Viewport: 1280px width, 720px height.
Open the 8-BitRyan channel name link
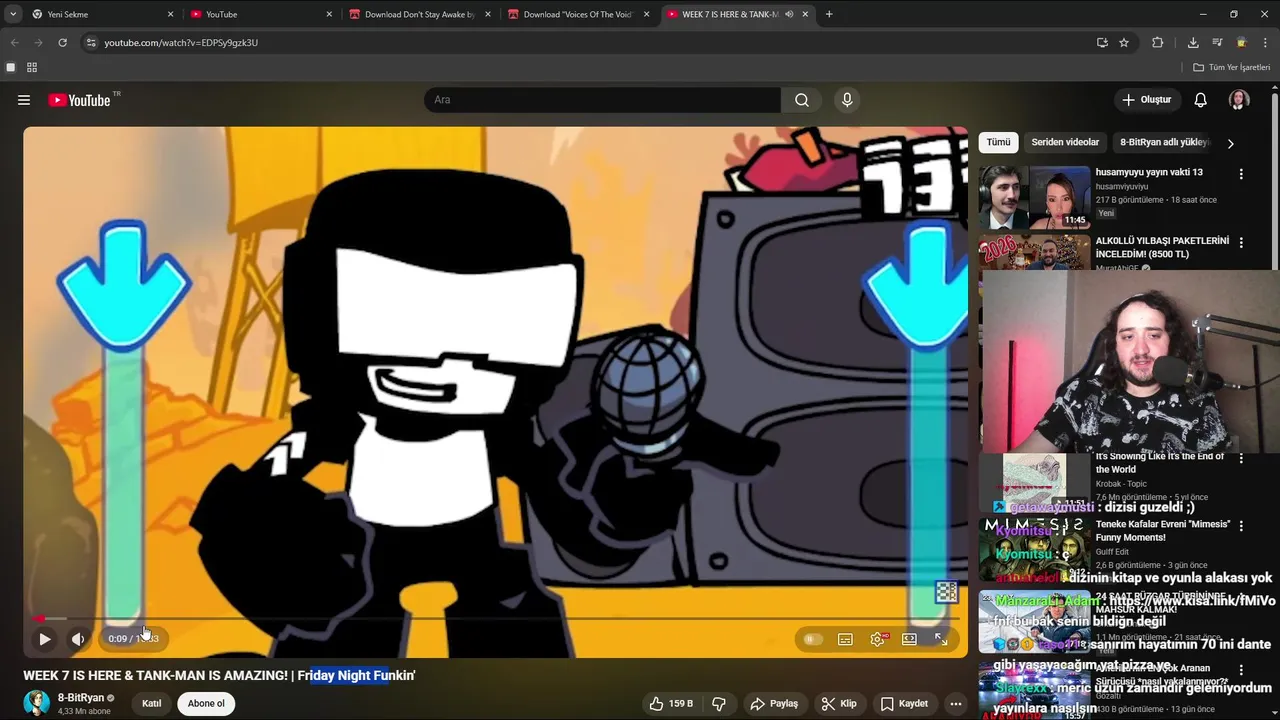coord(81,698)
